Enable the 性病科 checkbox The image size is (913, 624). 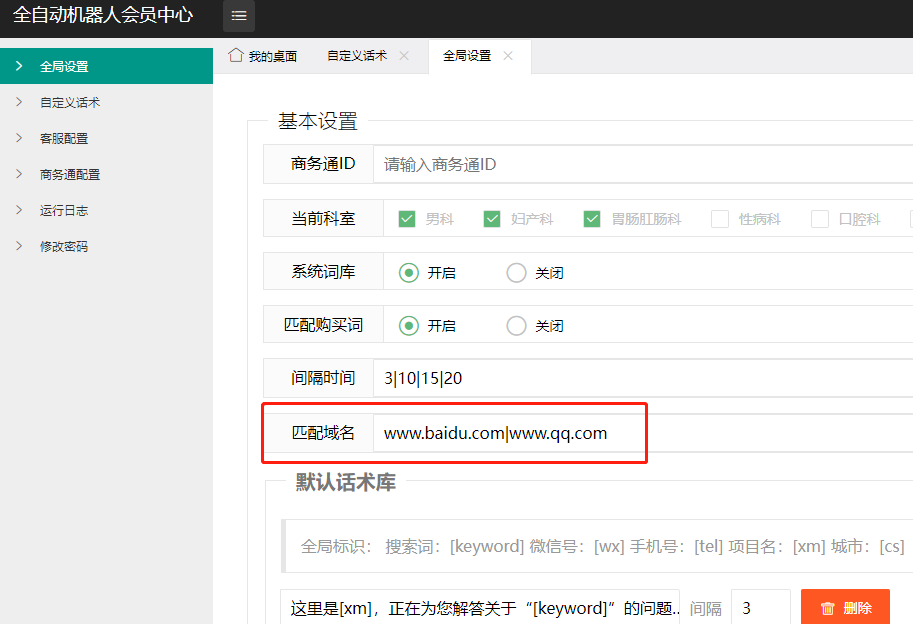(720, 219)
